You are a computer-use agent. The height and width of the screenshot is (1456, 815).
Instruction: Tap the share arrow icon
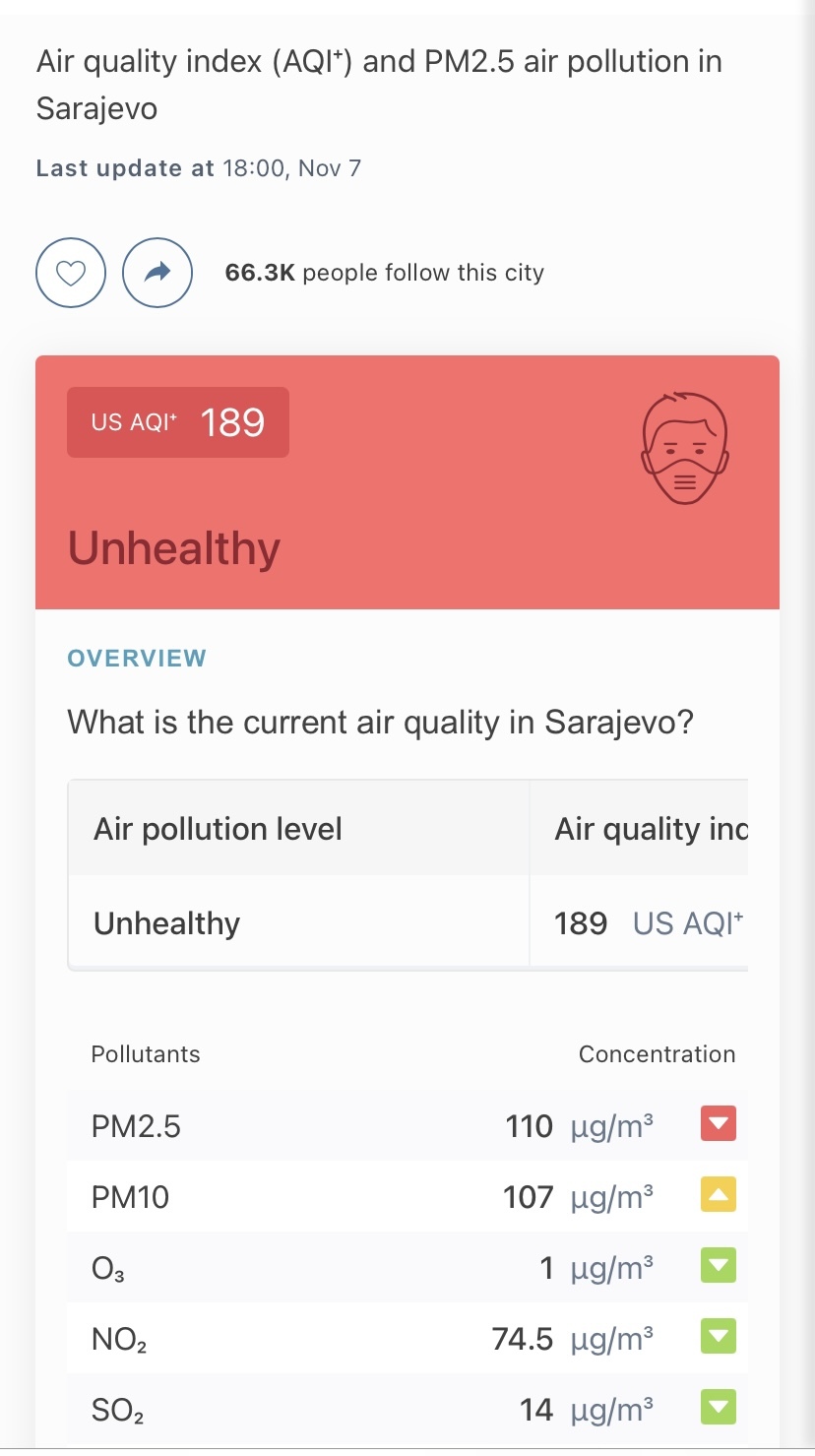pyautogui.click(x=157, y=273)
